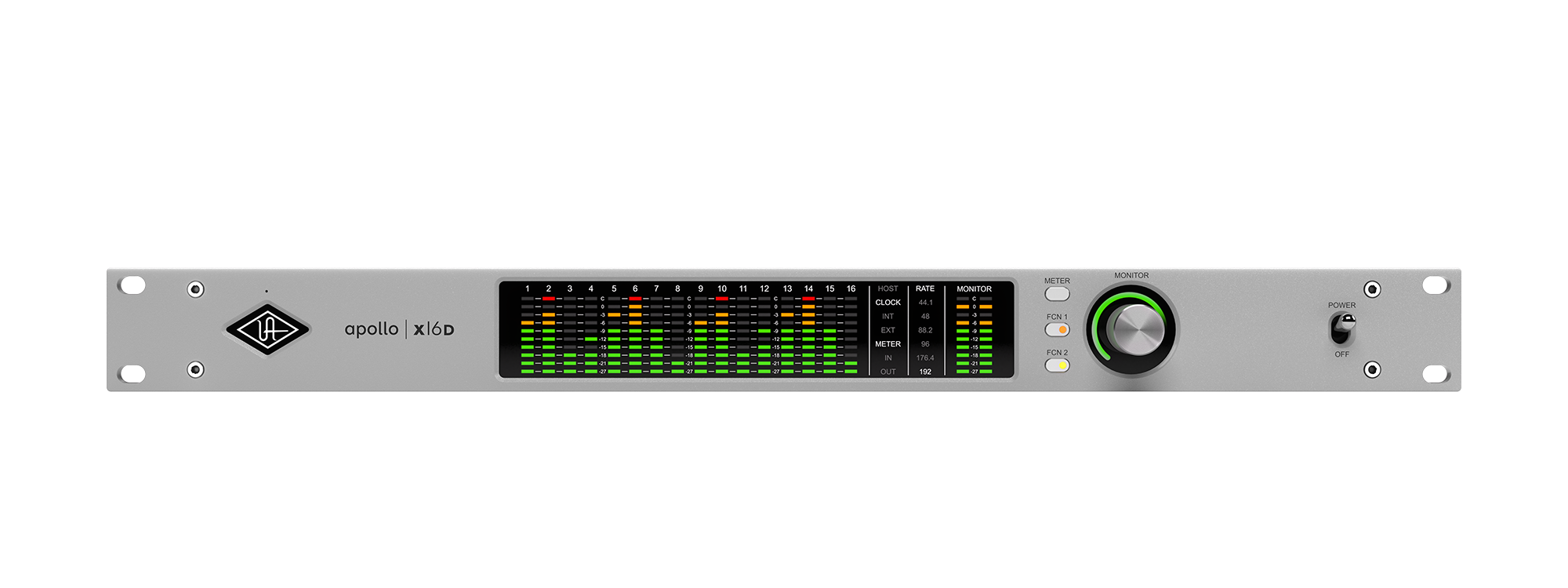Click the OUT metering indicator
Image resolution: width=1568 pixels, height=588 pixels.
coord(887,372)
